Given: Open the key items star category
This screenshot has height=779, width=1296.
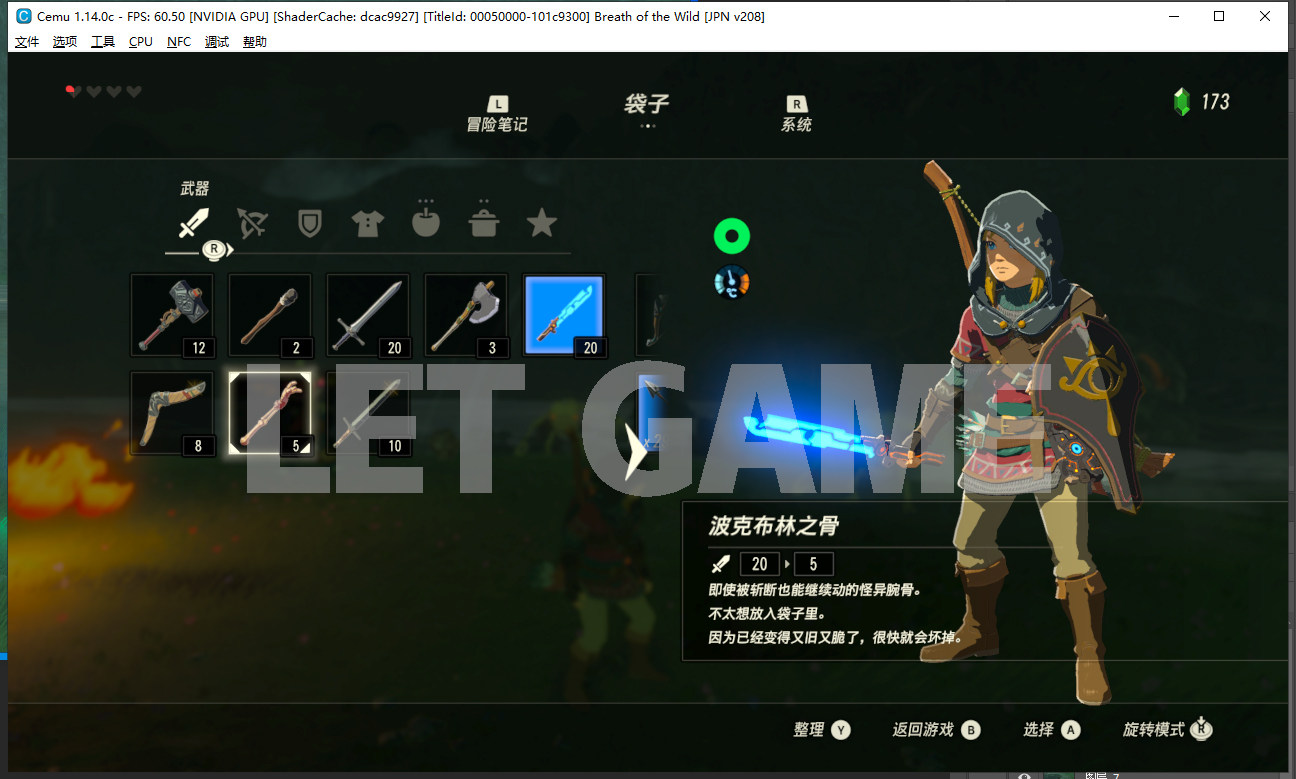Looking at the screenshot, I should (542, 223).
